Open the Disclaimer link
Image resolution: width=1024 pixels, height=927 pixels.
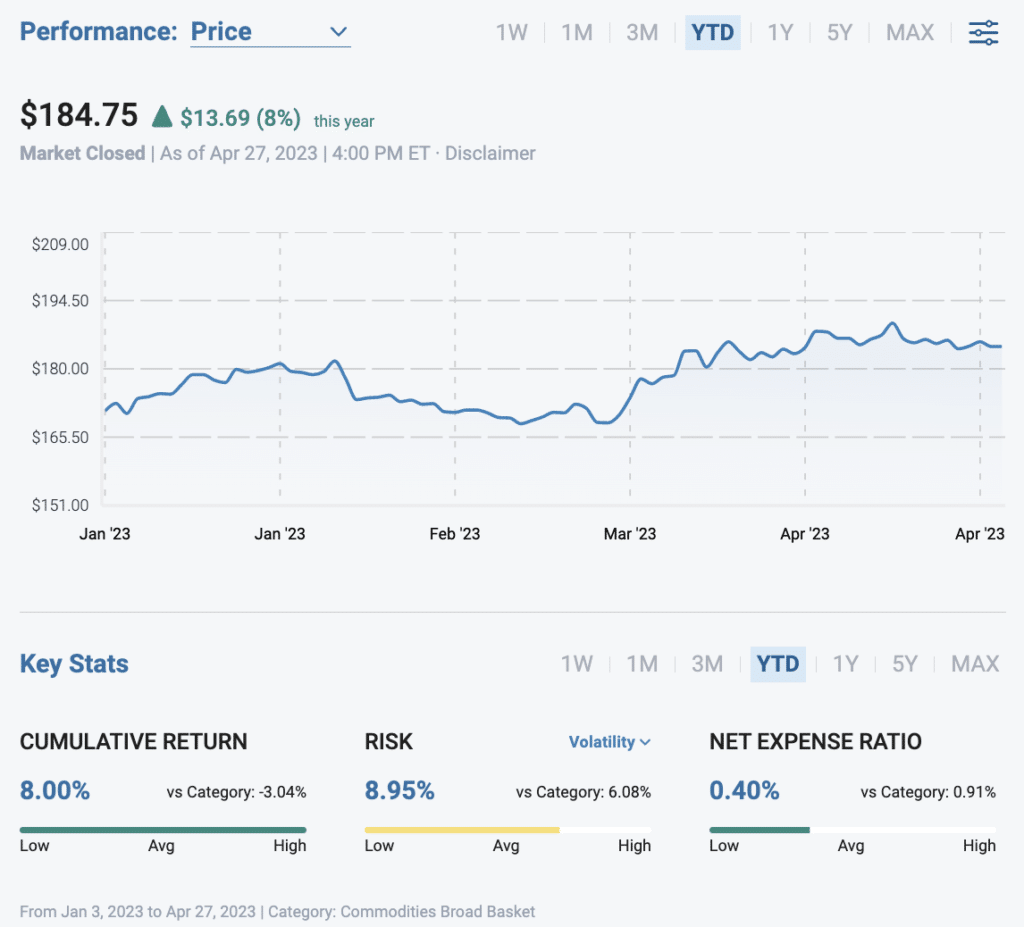tap(490, 154)
